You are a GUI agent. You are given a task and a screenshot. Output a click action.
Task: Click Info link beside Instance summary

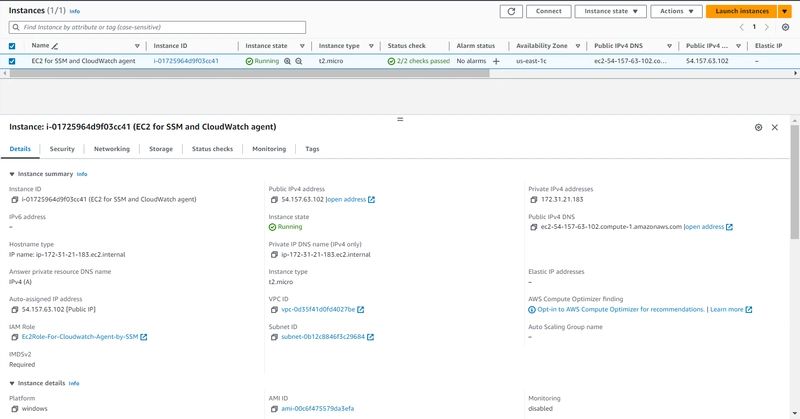click(x=82, y=175)
